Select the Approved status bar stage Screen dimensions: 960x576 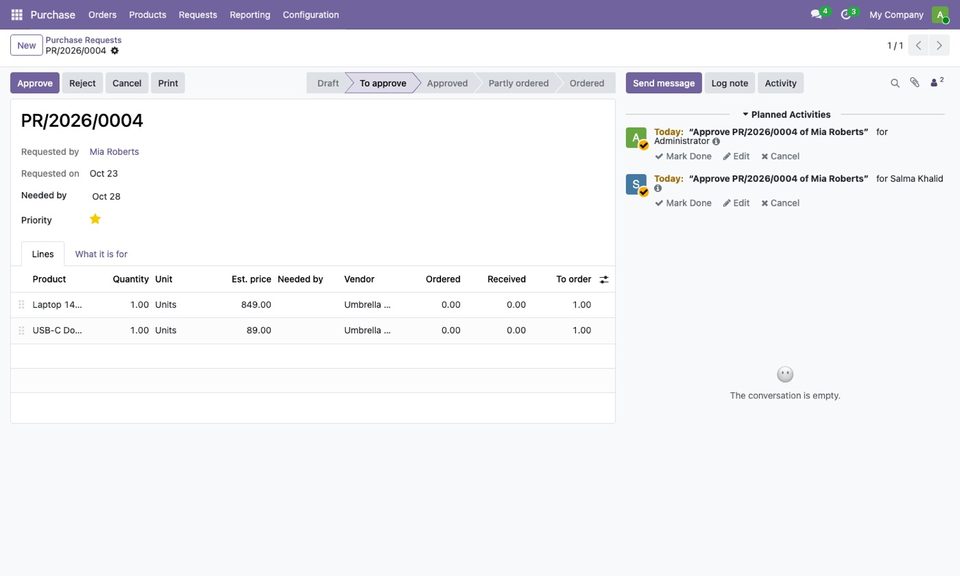pyautogui.click(x=447, y=83)
